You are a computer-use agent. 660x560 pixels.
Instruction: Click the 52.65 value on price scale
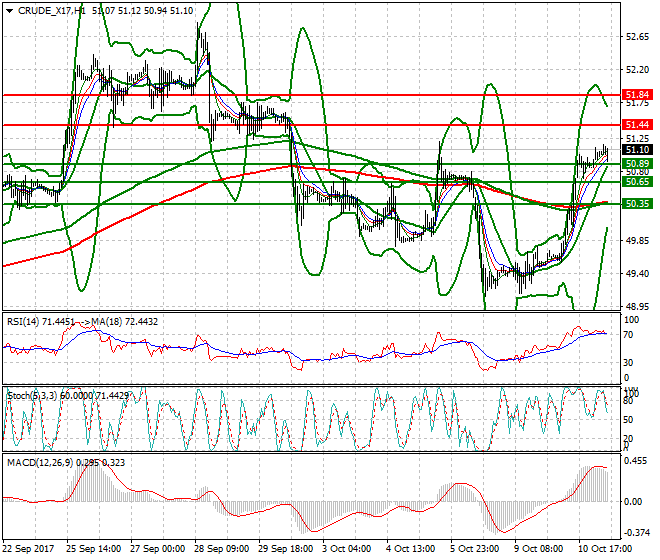pos(636,37)
